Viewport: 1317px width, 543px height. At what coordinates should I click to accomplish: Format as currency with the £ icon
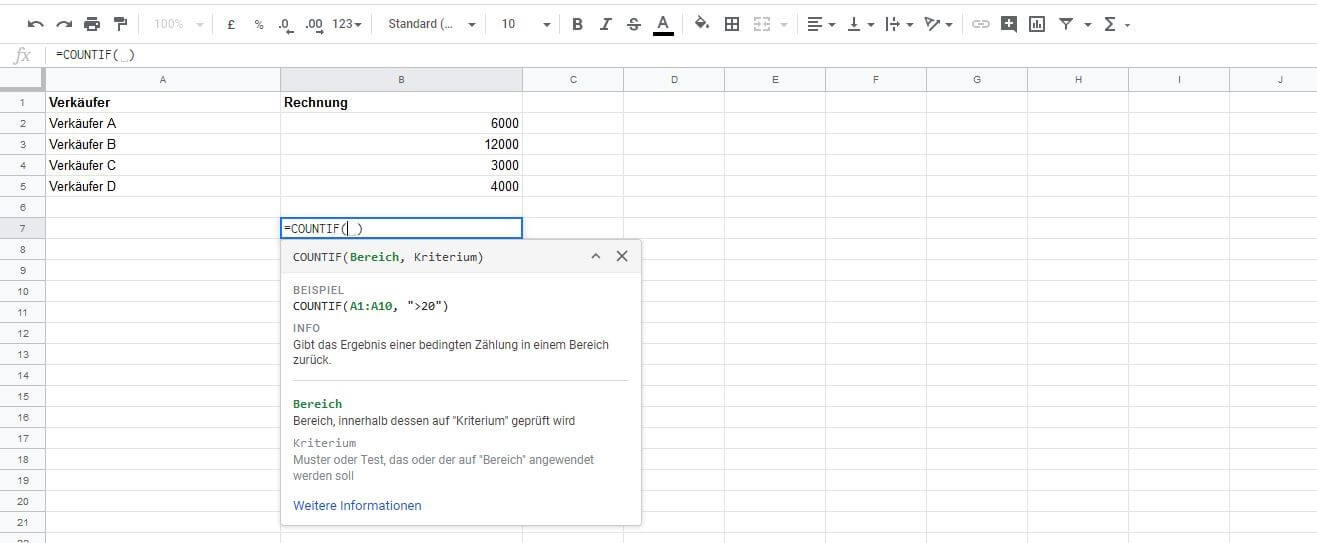231,24
